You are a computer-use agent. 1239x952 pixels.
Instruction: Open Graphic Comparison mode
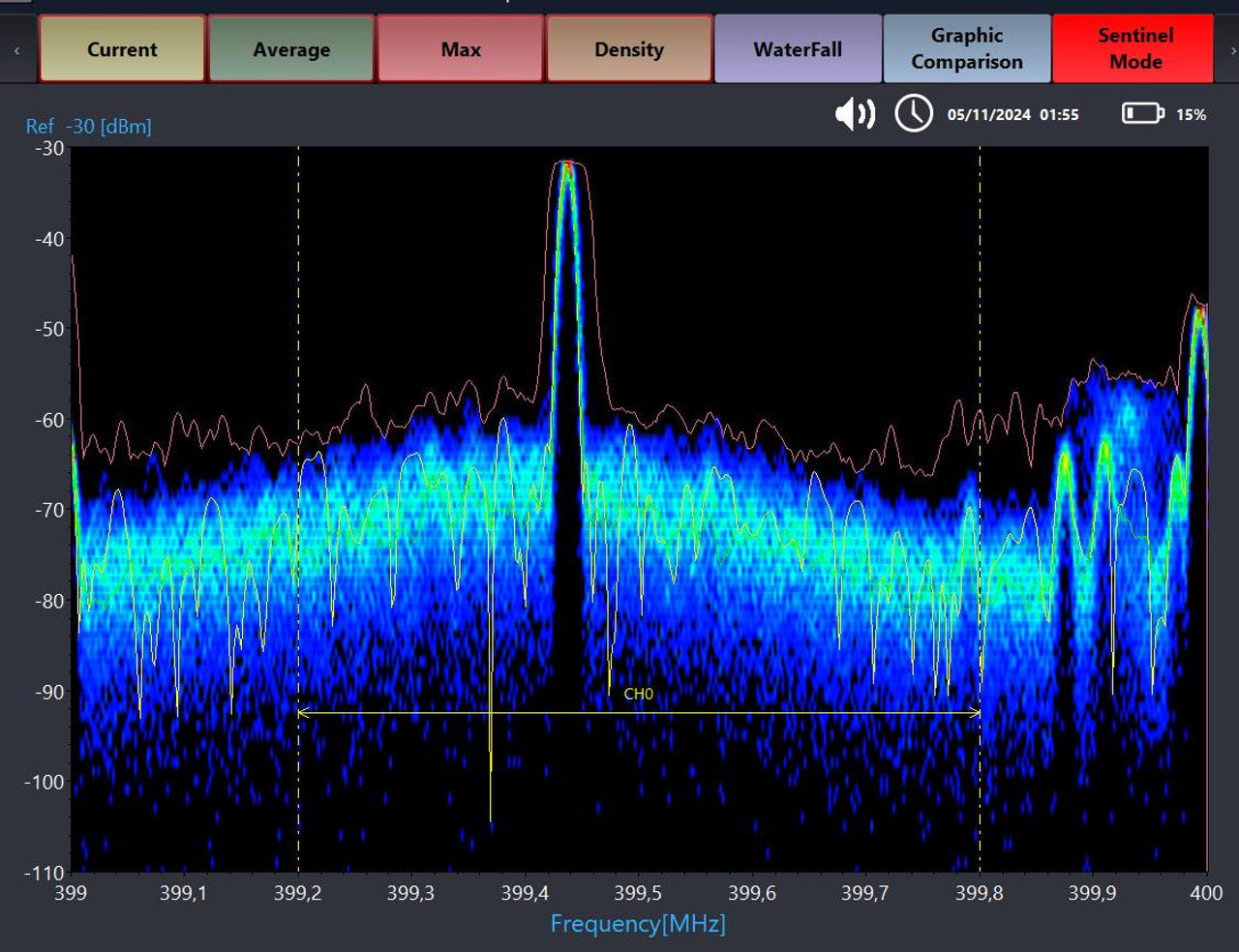point(967,48)
